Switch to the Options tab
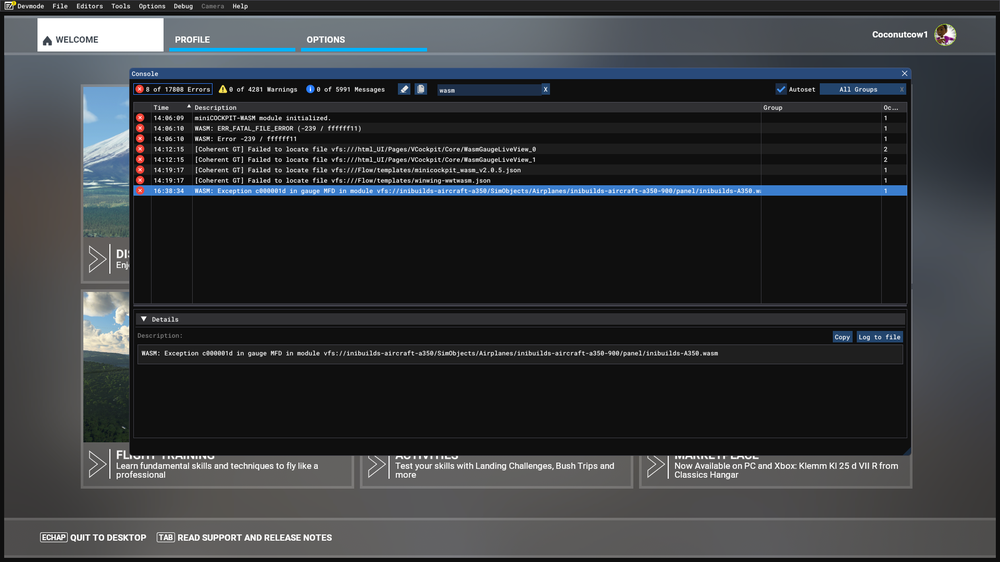Viewport: 1000px width, 562px height. pos(326,40)
